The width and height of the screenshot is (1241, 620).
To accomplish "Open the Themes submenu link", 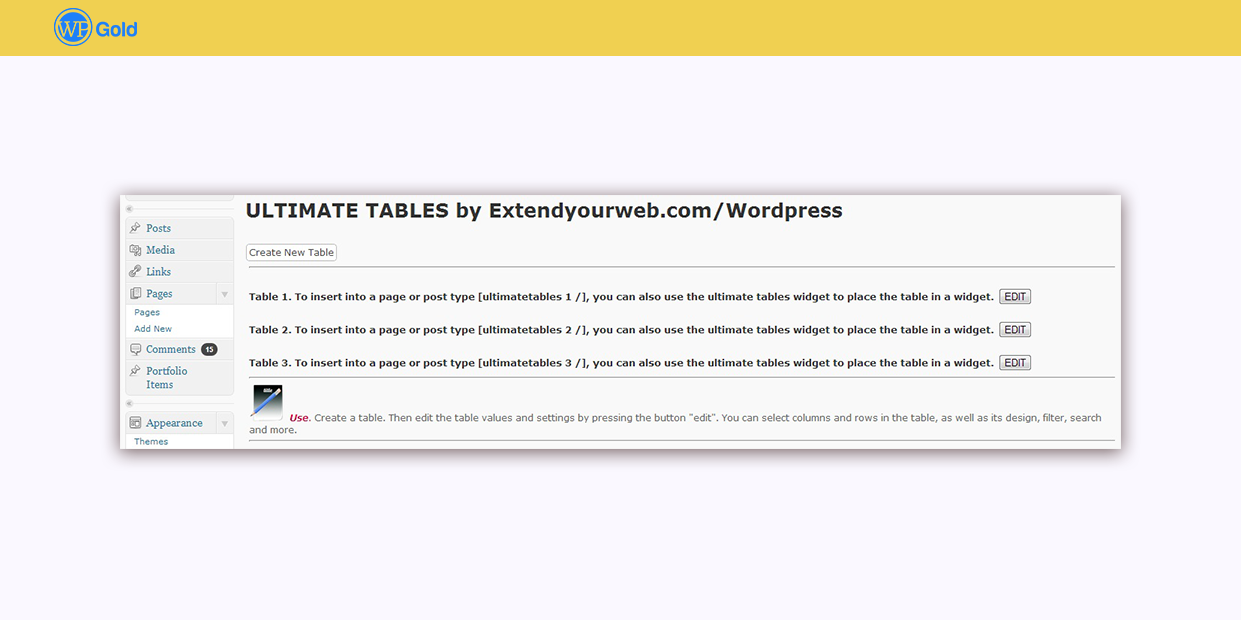I will [x=151, y=442].
